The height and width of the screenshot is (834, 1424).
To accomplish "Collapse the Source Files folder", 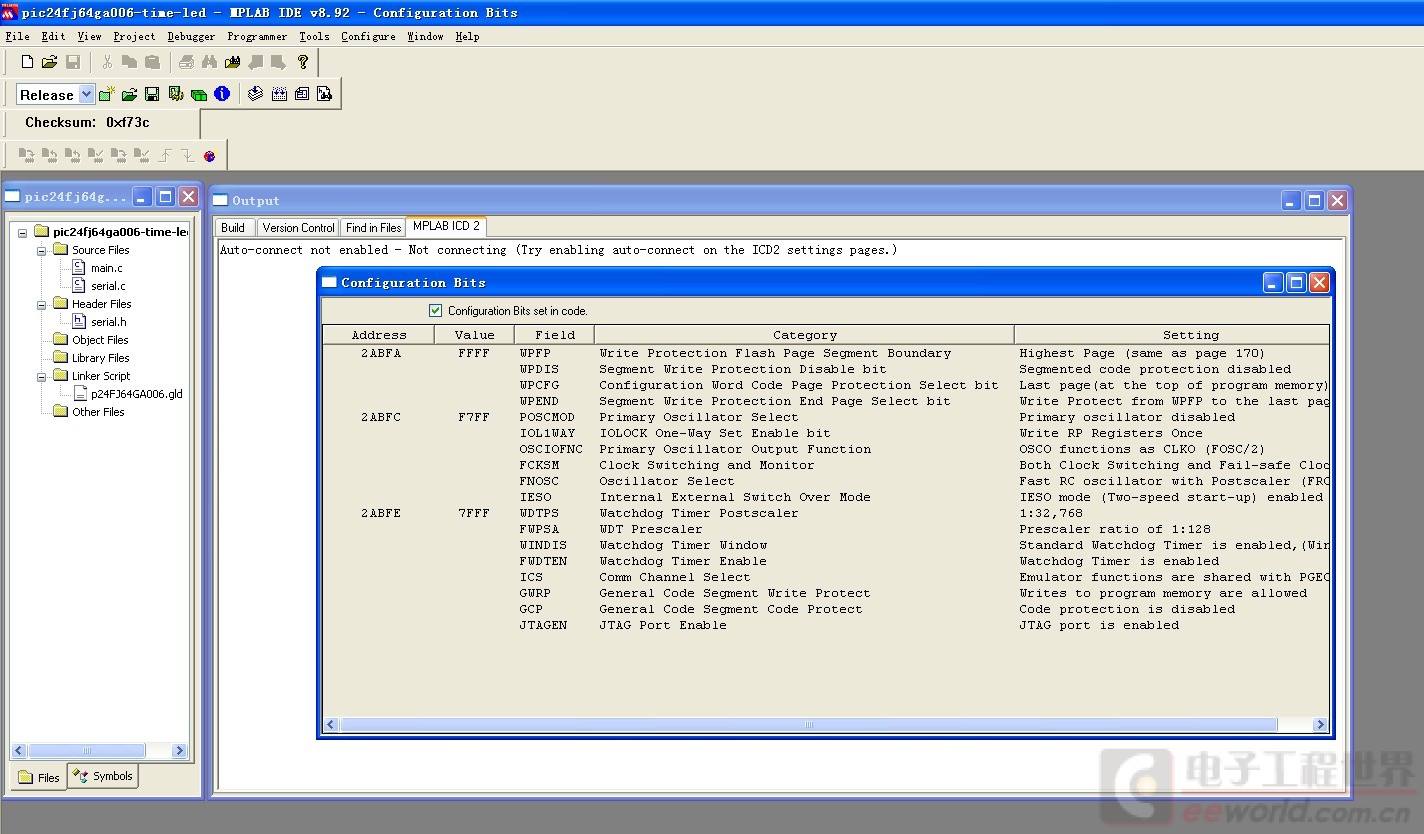I will pyautogui.click(x=42, y=250).
